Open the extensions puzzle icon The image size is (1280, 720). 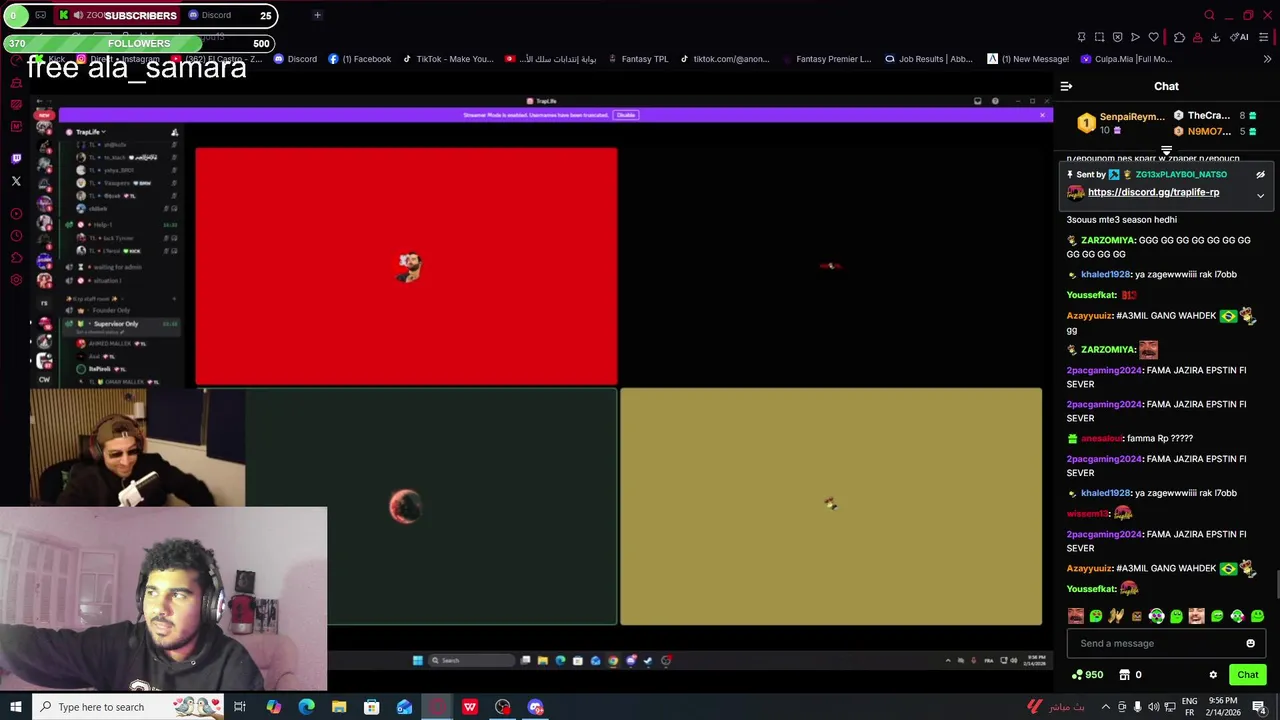1179,37
